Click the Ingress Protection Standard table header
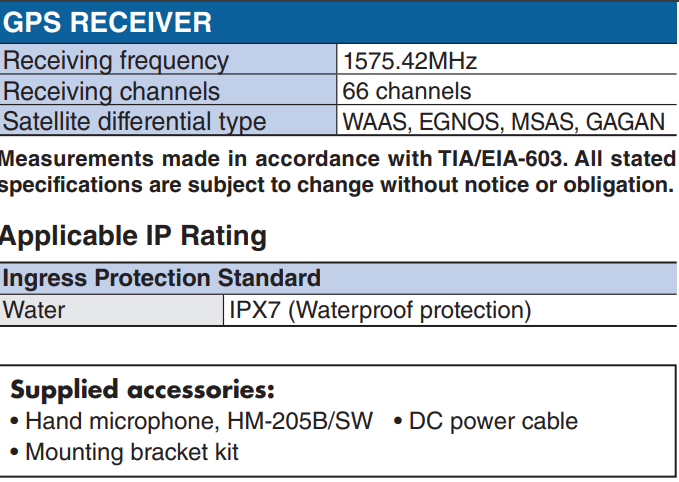Screen dimensions: 679x482 click(161, 277)
